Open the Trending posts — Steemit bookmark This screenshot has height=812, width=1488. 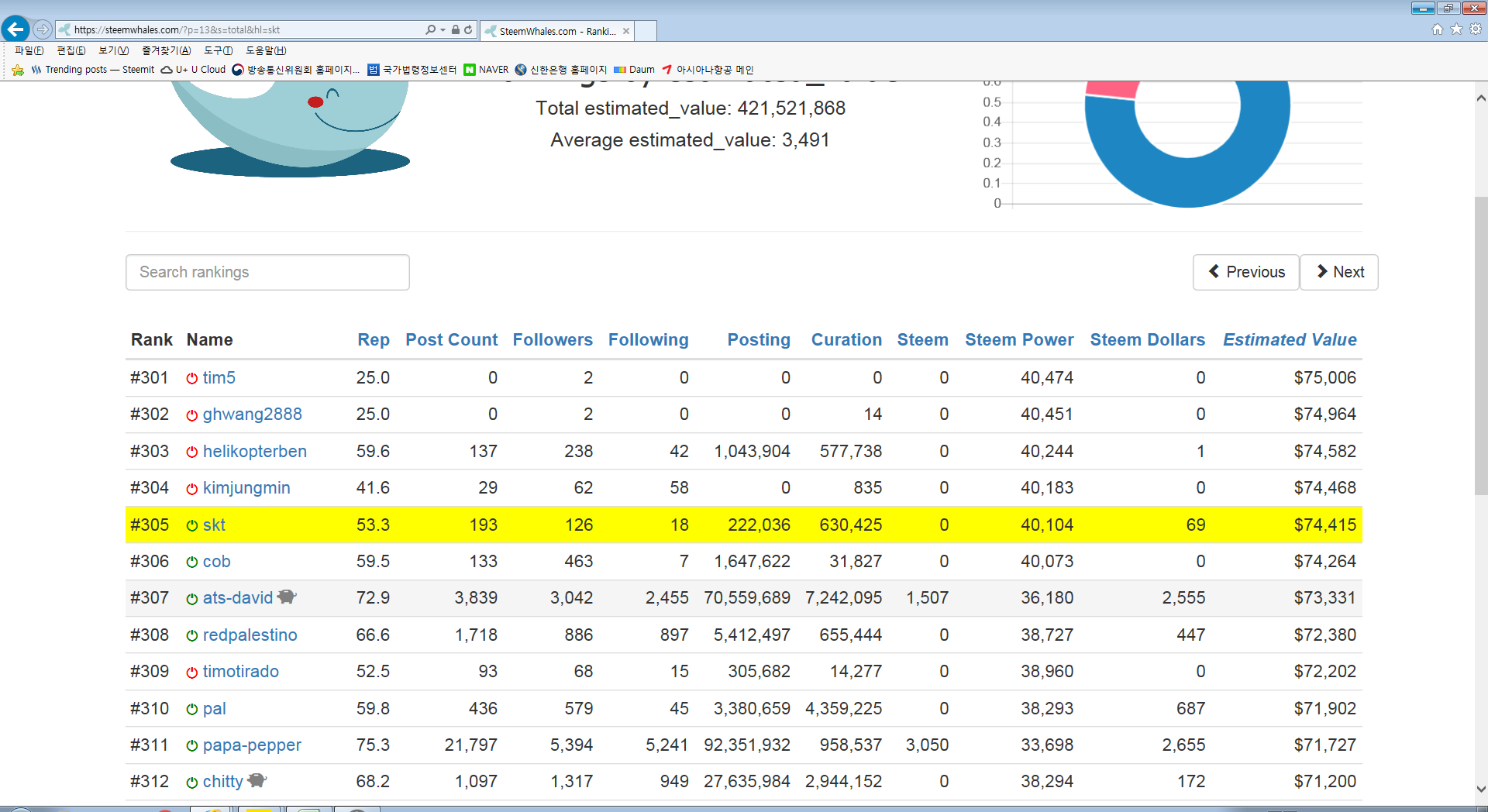coord(93,70)
